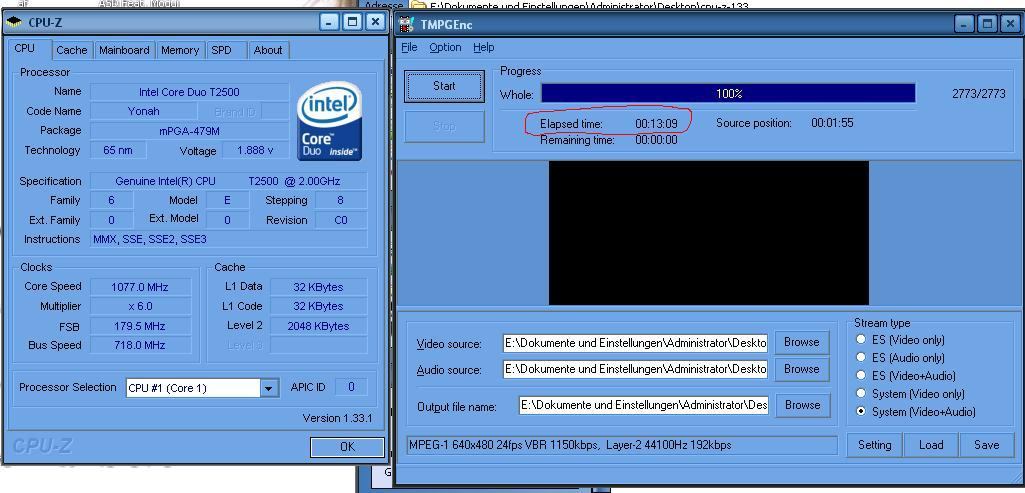Image resolution: width=1025 pixels, height=493 pixels.
Task: Click the Voltage value 1.888 v
Action: click(256, 150)
